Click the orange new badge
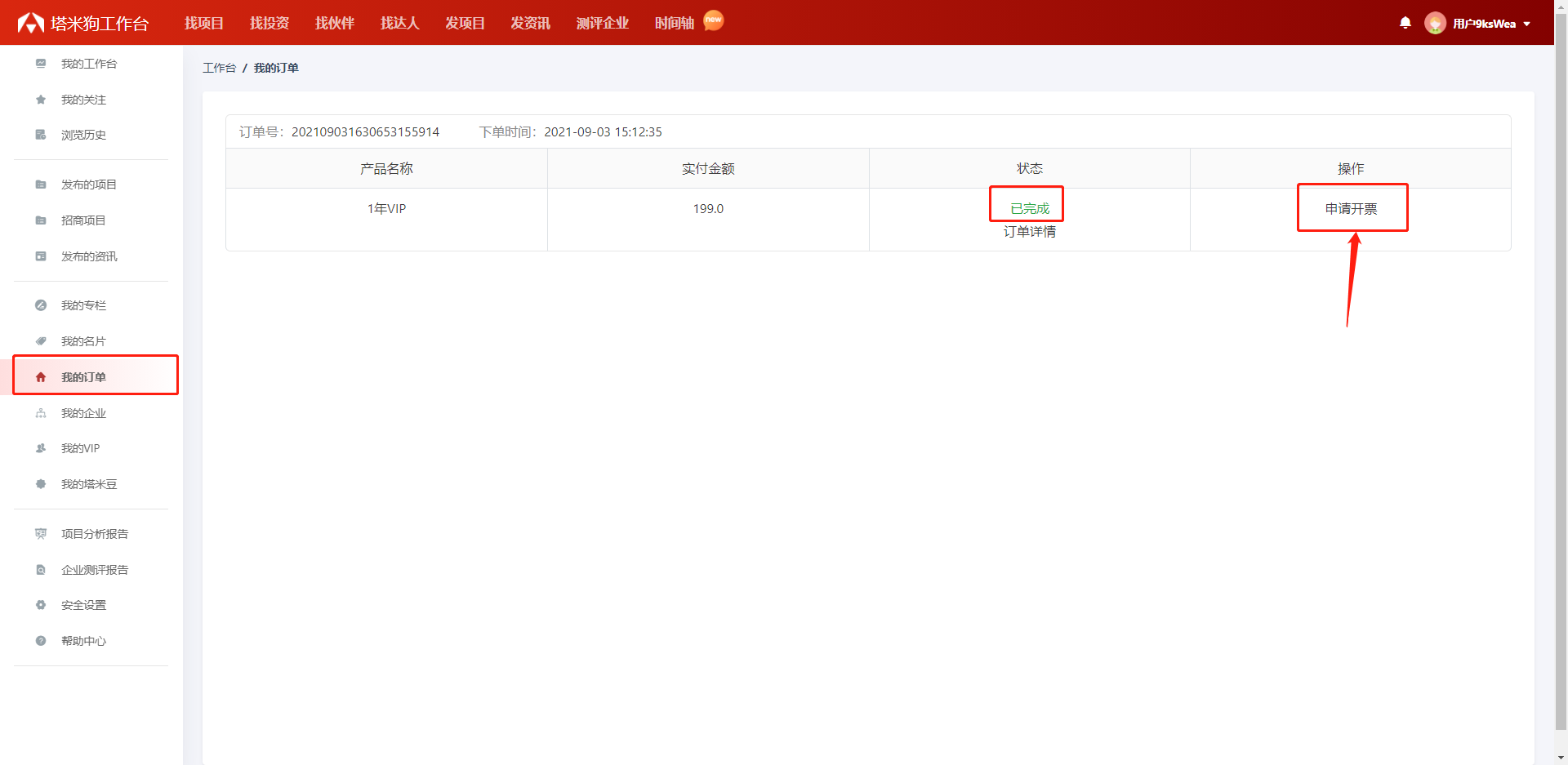The width and height of the screenshot is (1568, 765). click(x=714, y=20)
